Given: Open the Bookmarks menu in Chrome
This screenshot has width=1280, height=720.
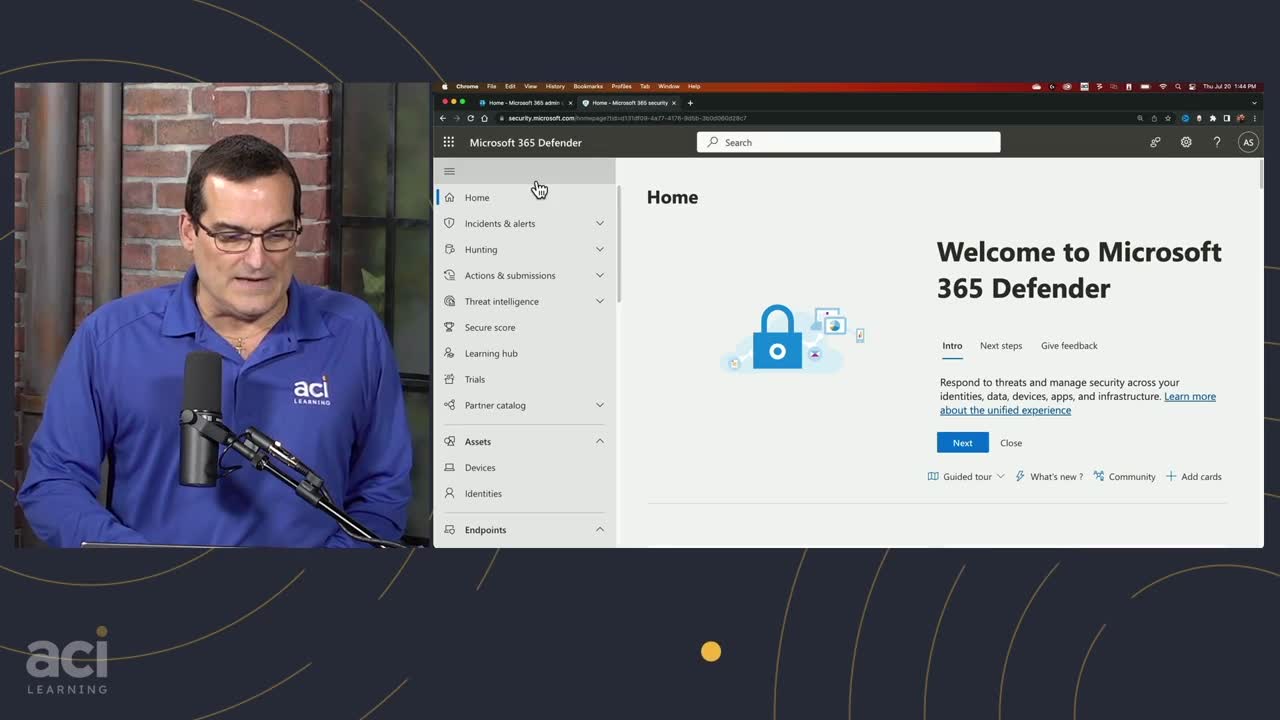Looking at the screenshot, I should click(588, 86).
